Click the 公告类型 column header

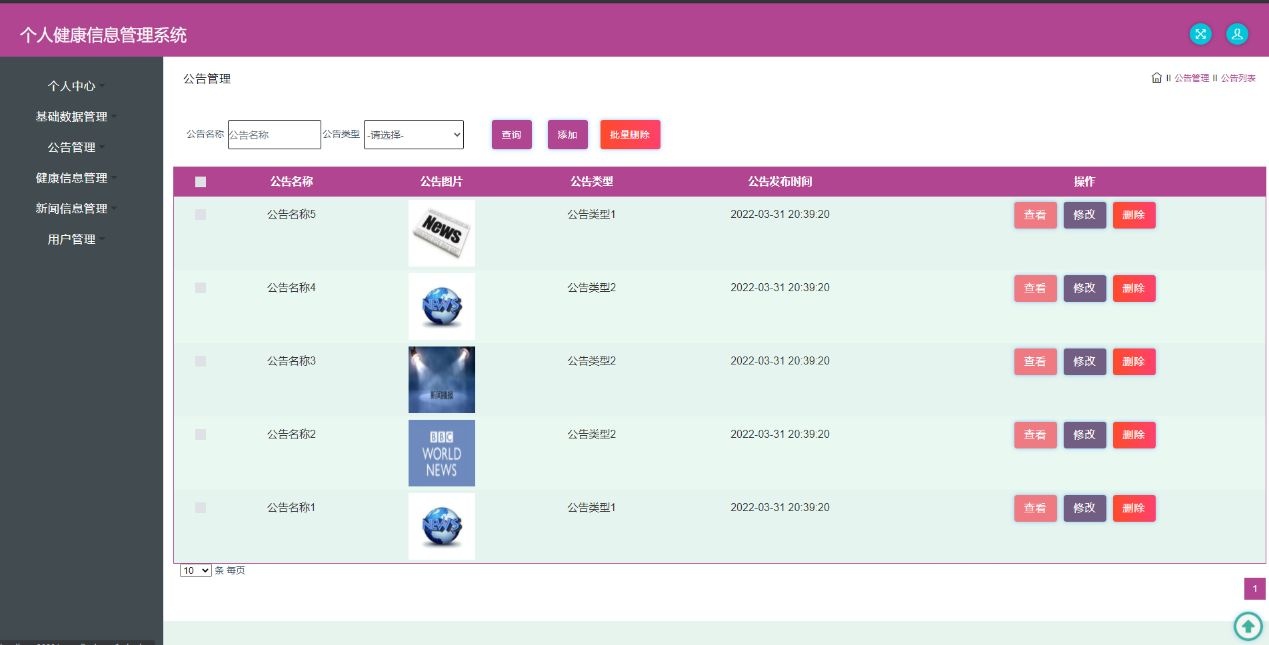click(x=591, y=182)
